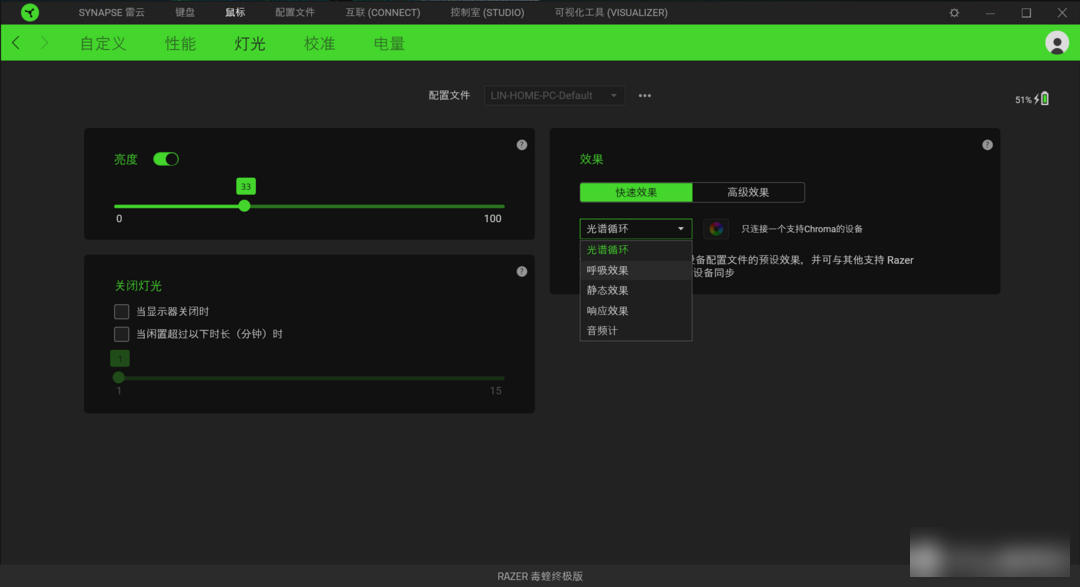The height and width of the screenshot is (587, 1080).
Task: Open 键盘 in the top menu
Action: coord(185,12)
